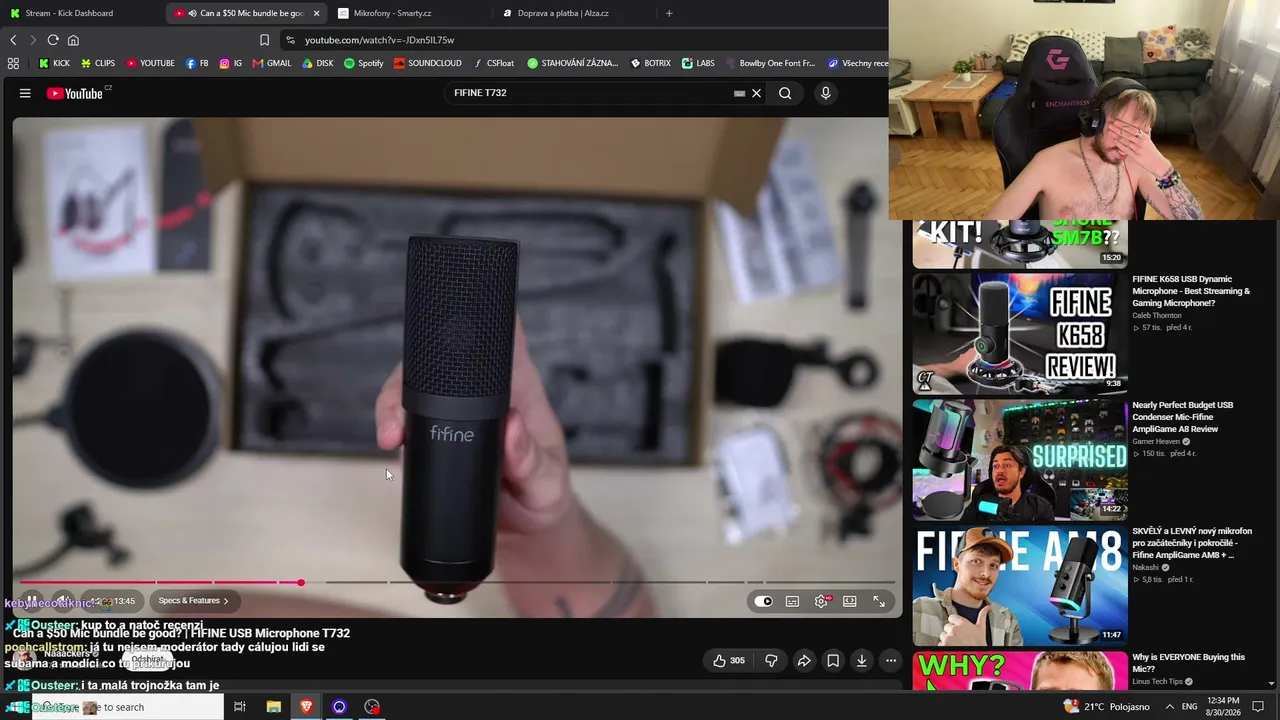This screenshot has height=720, width=1280.
Task: Open the FIFINE AM8 video thumbnail
Action: (1020, 586)
